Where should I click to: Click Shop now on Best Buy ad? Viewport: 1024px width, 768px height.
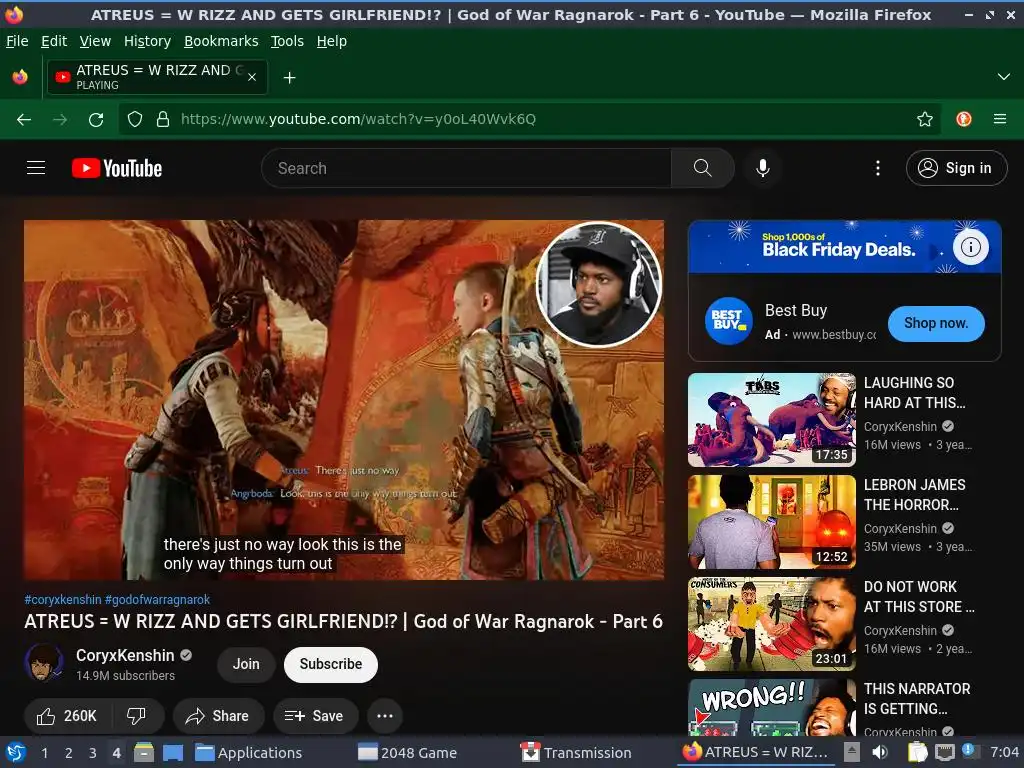(936, 323)
